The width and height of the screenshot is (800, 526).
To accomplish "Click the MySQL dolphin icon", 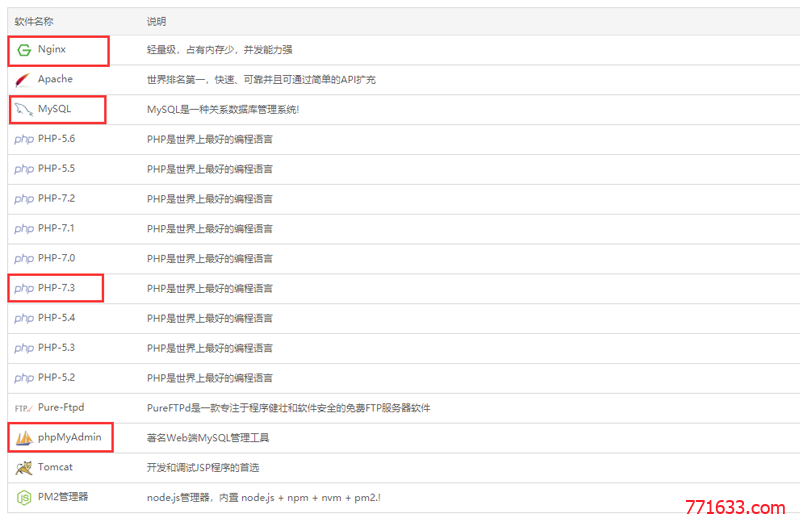I will 23,109.
